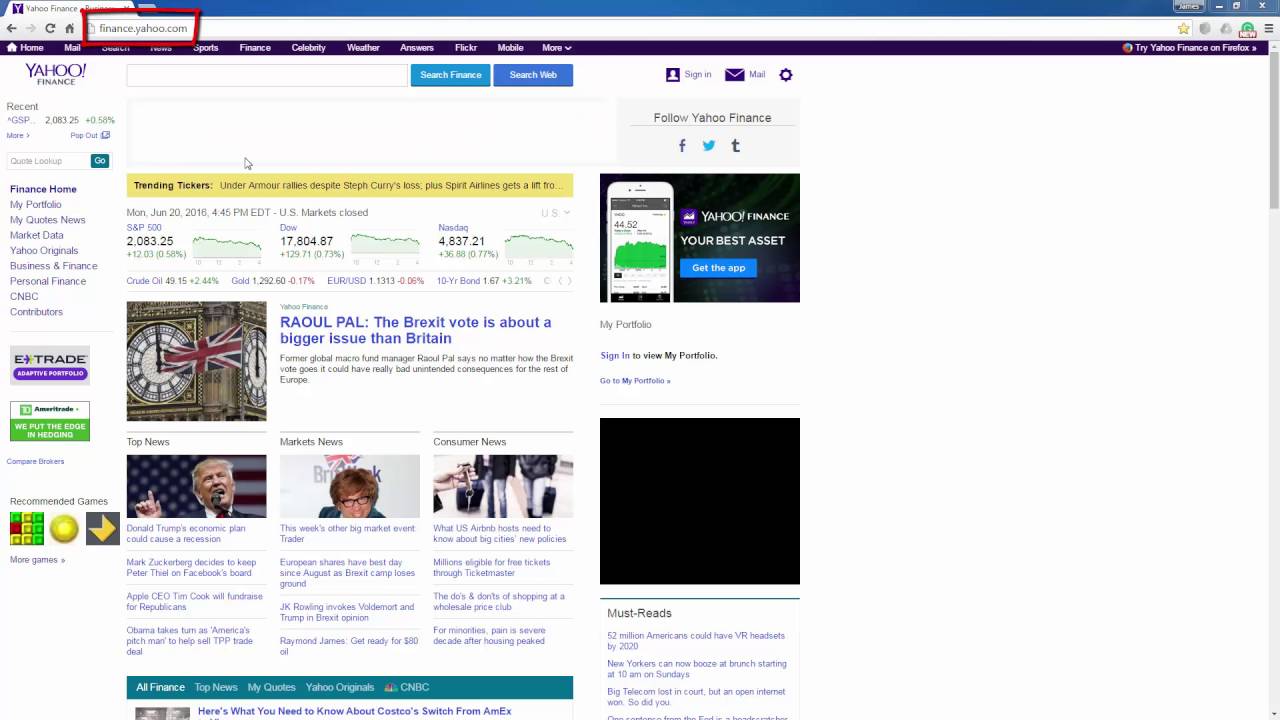
Task: Open Answers in the Yahoo navigation bar
Action: click(417, 48)
